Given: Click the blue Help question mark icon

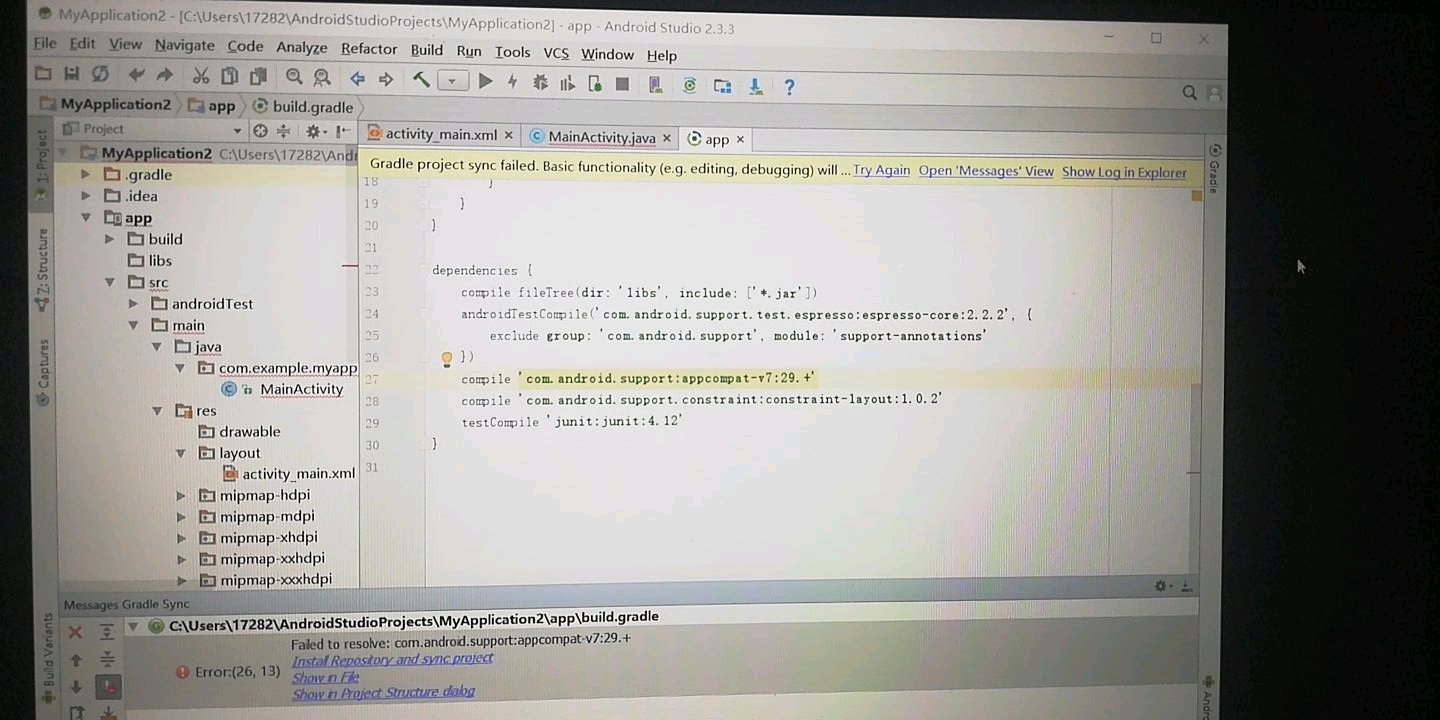Looking at the screenshot, I should coord(789,87).
